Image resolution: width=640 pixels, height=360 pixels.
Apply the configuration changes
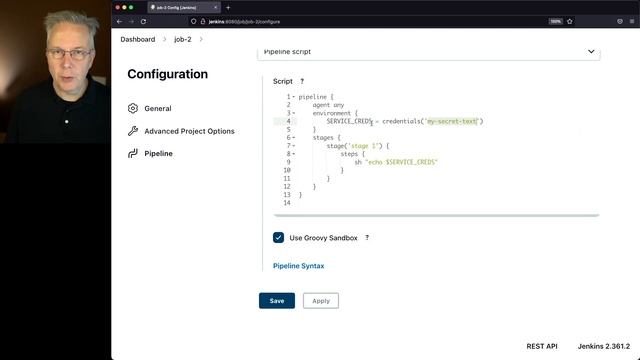[x=321, y=301]
